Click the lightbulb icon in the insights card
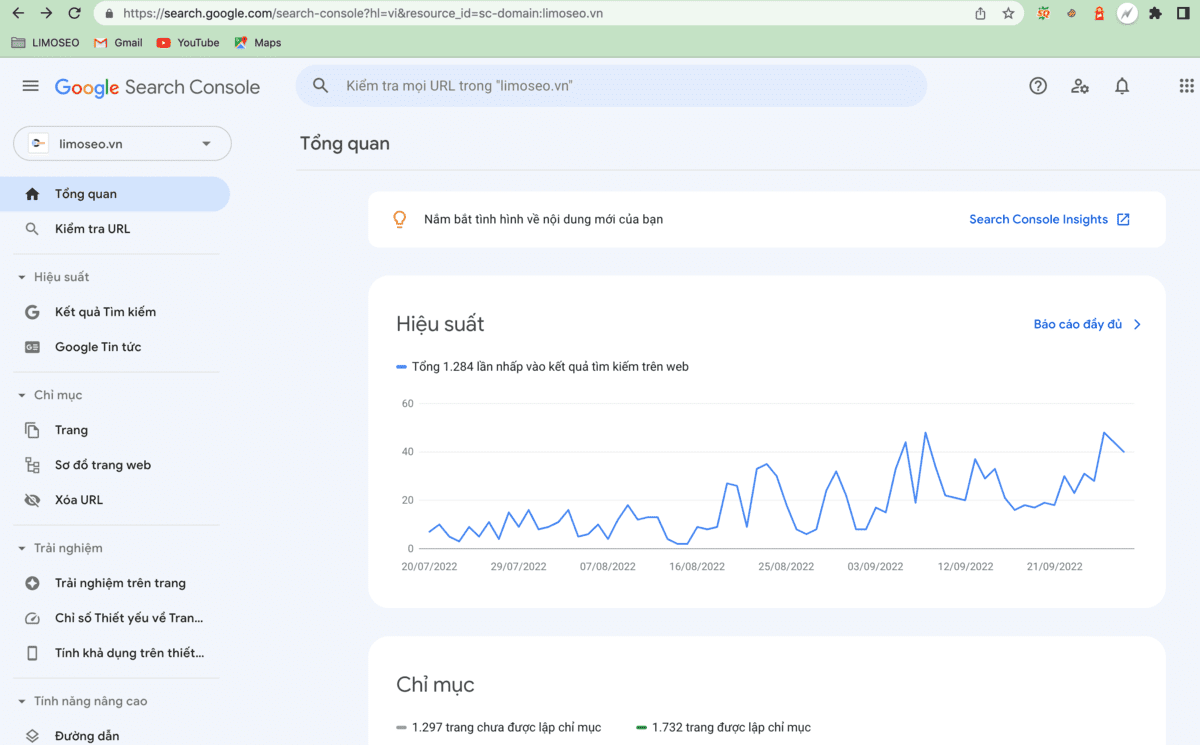The image size is (1200, 745). click(399, 219)
